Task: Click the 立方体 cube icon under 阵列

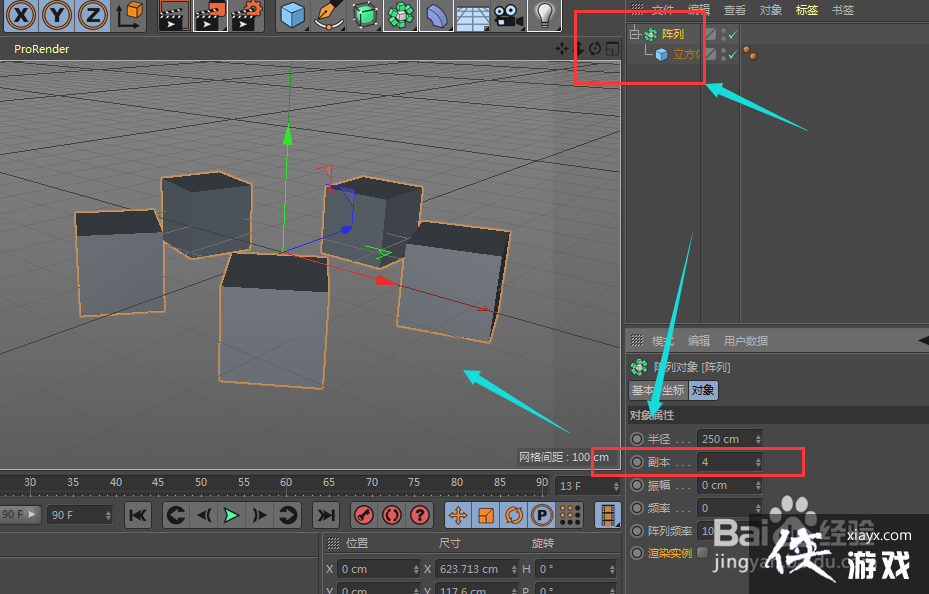Action: pyautogui.click(x=659, y=52)
